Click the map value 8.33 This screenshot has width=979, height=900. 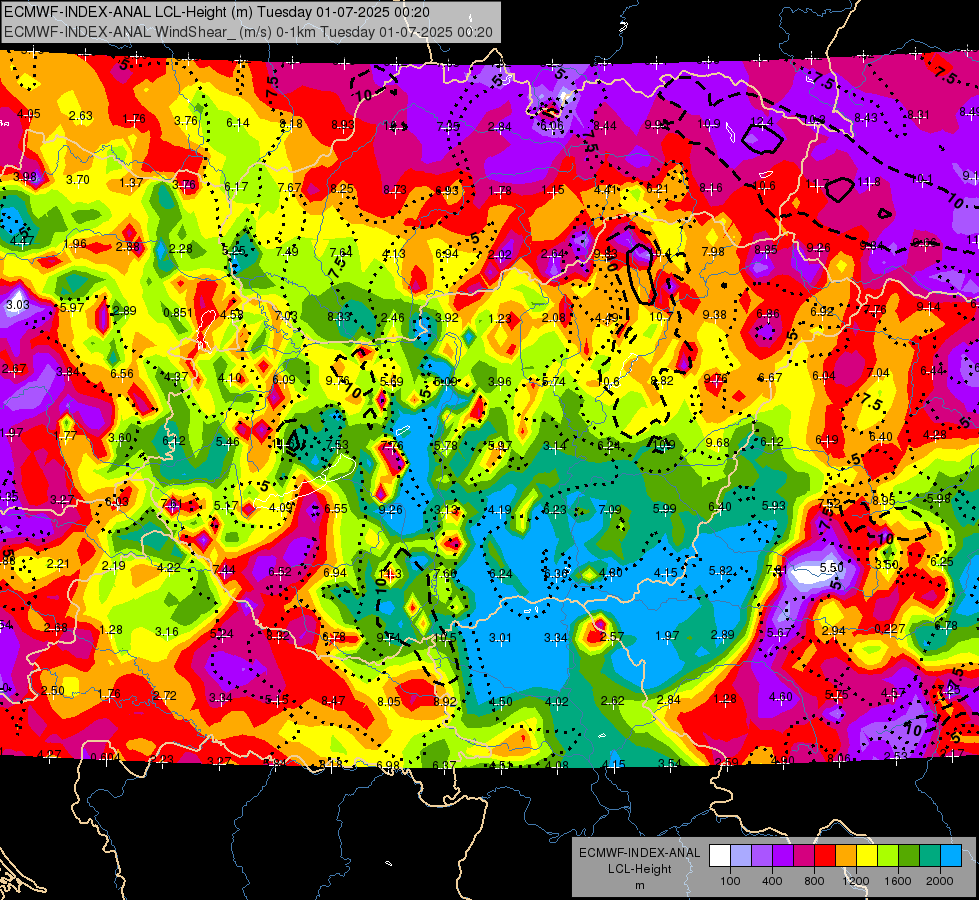(x=339, y=317)
